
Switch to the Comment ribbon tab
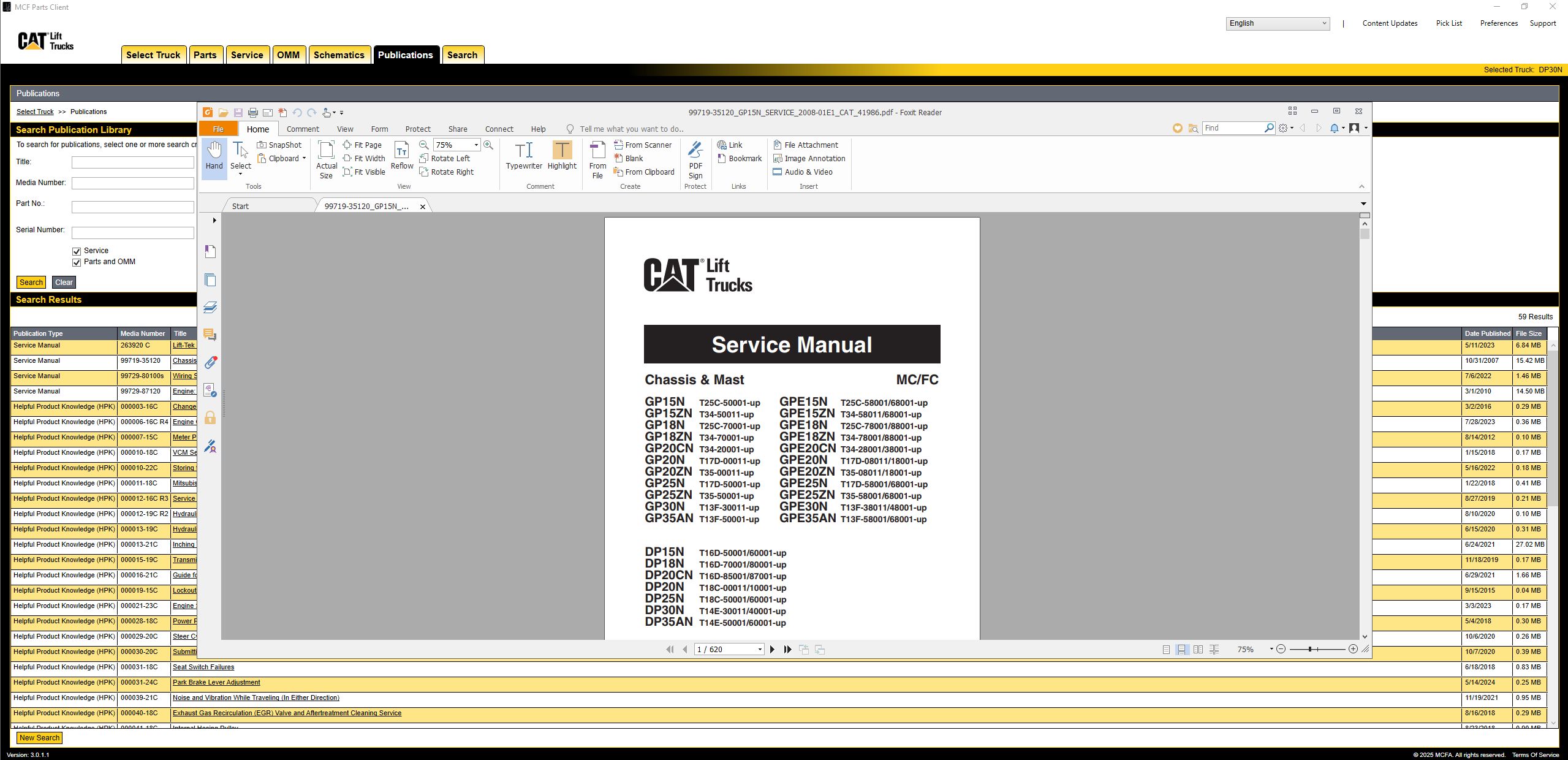point(303,129)
